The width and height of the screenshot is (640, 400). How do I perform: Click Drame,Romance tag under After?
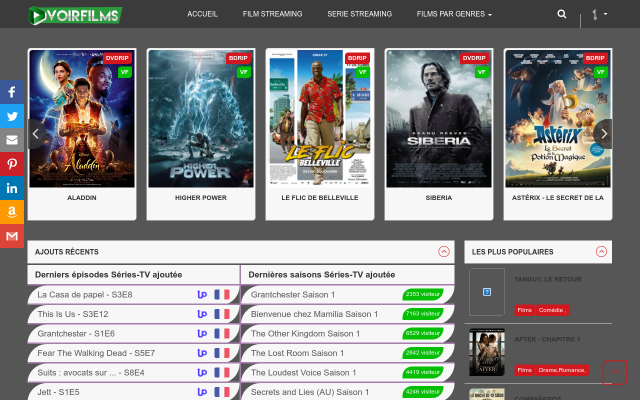click(x=562, y=370)
